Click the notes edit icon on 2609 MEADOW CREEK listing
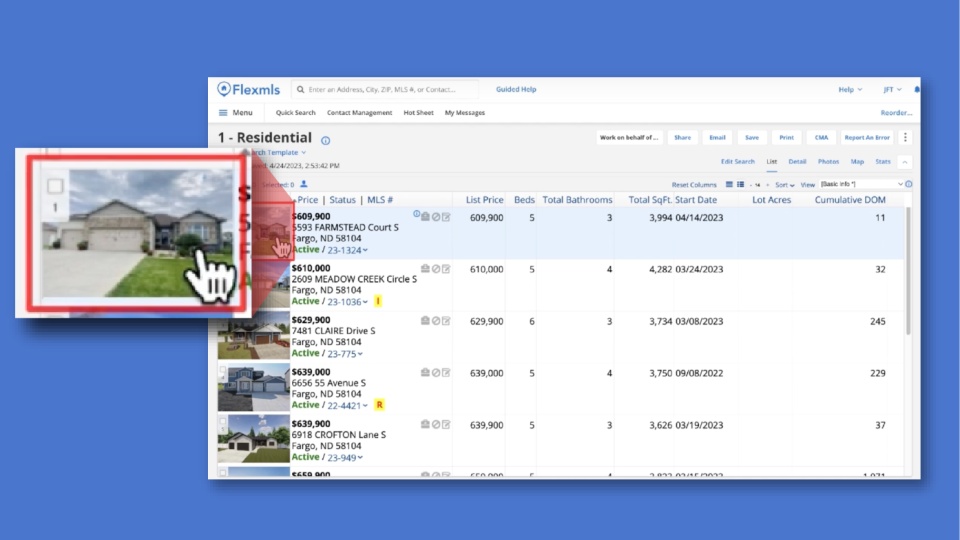This screenshot has height=540, width=960. pos(446,269)
